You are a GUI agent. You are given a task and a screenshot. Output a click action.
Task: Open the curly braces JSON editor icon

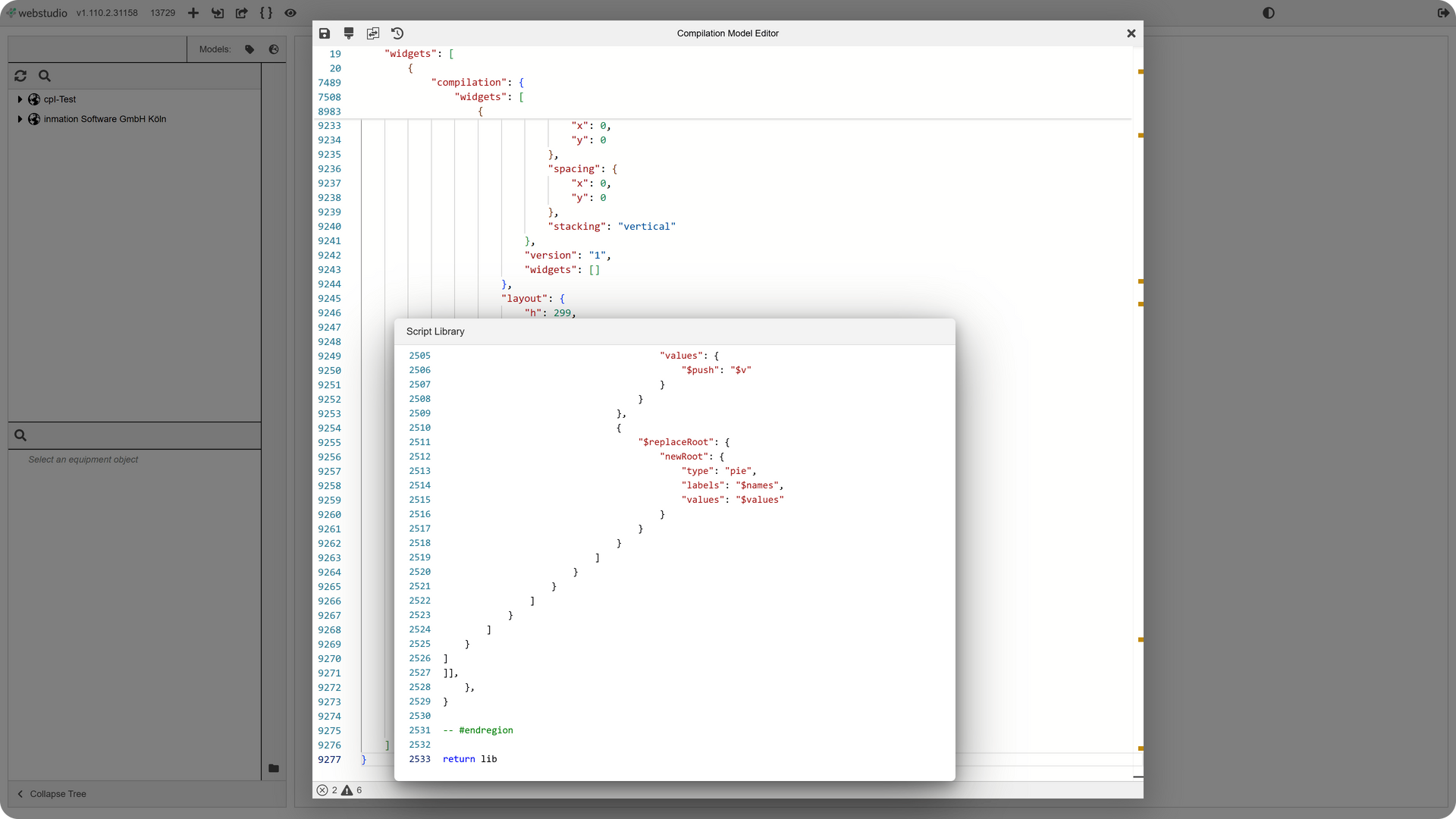[266, 13]
